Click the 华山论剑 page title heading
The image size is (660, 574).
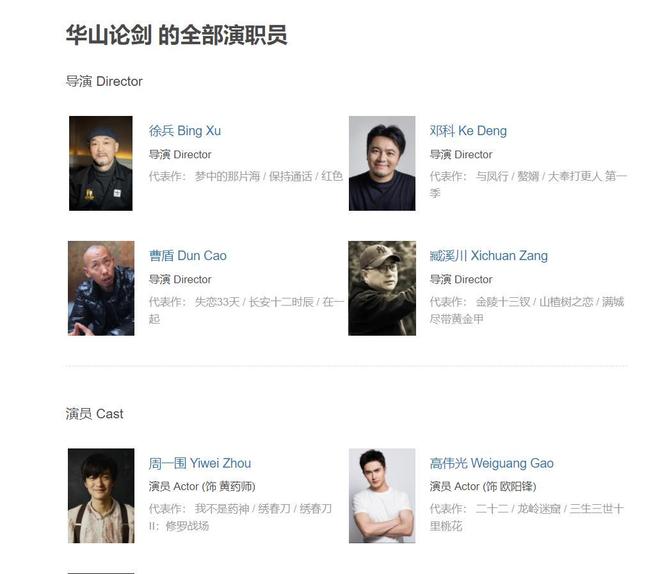(x=177, y=35)
